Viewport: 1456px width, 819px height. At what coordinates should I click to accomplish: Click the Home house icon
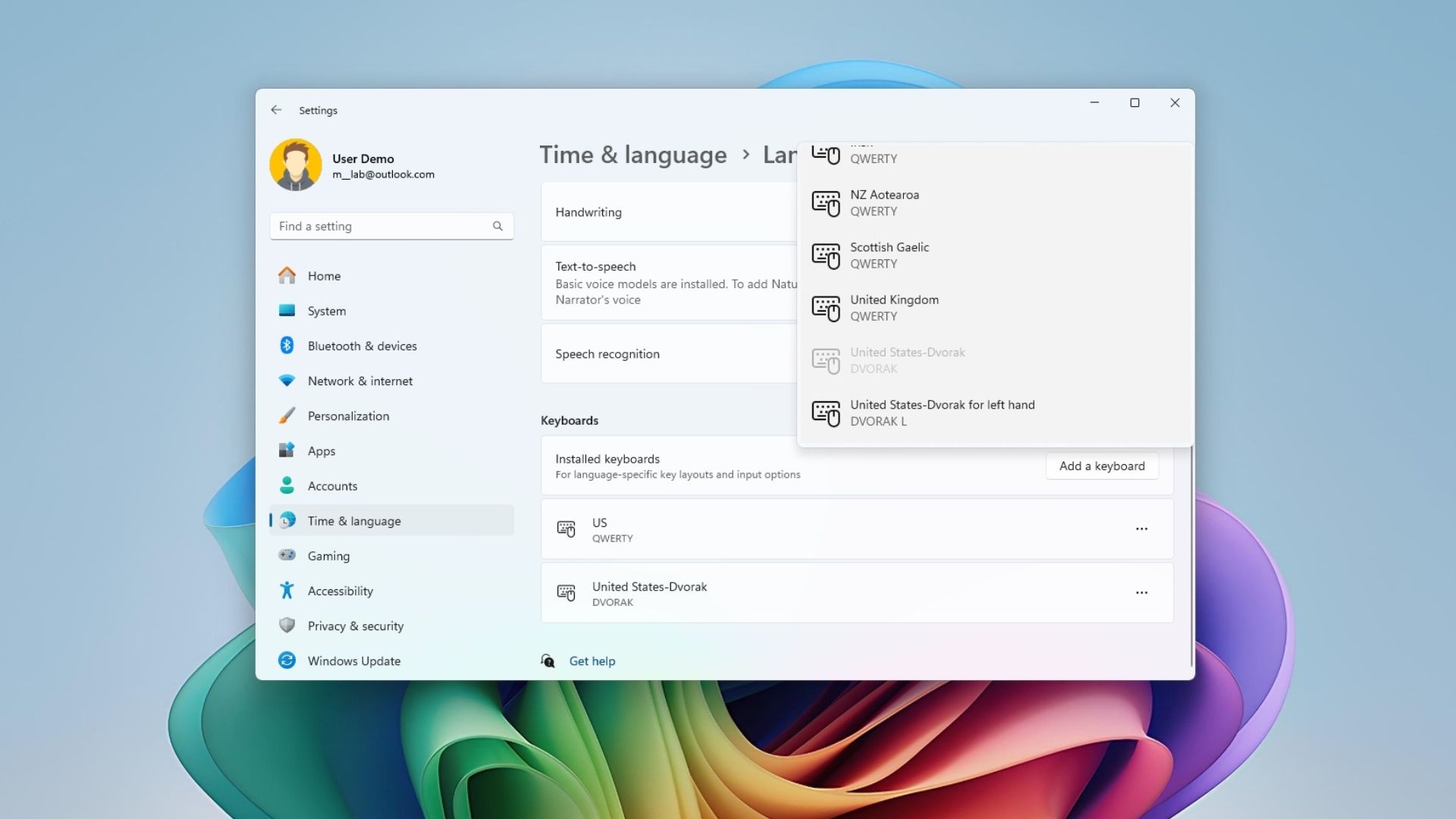(x=287, y=275)
